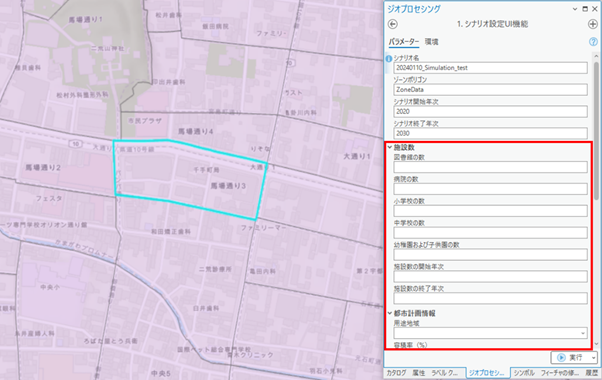This screenshot has height=380, width=602.
Task: Click the 中央5 map label
Action: coord(161,373)
